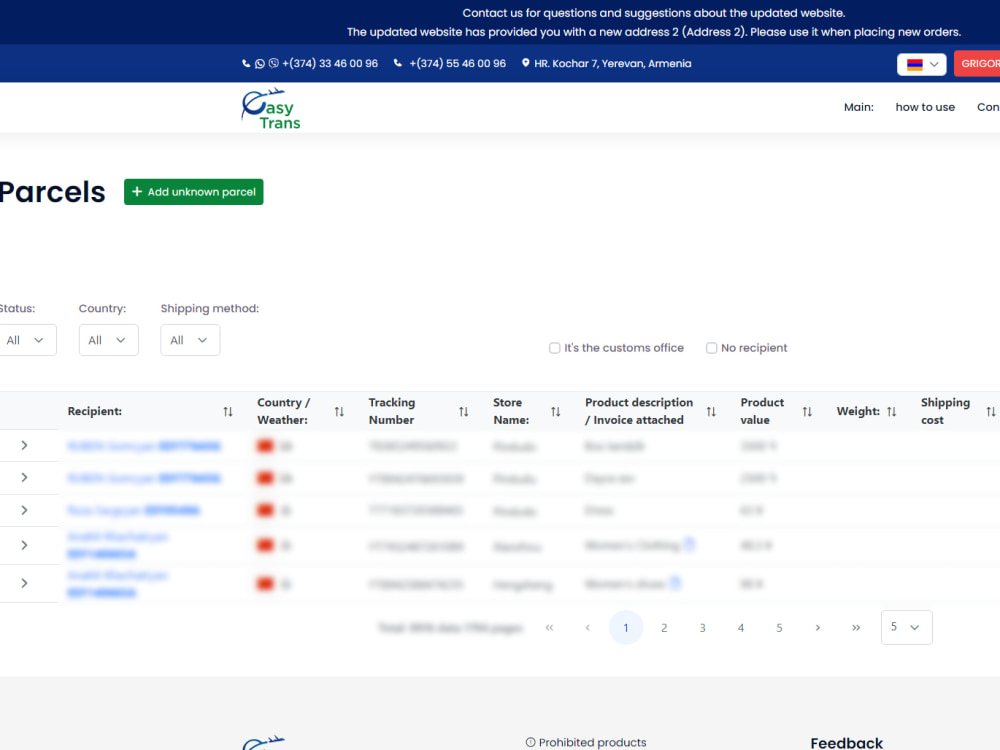Open invoice attachment icon in fourth row

click(689, 545)
